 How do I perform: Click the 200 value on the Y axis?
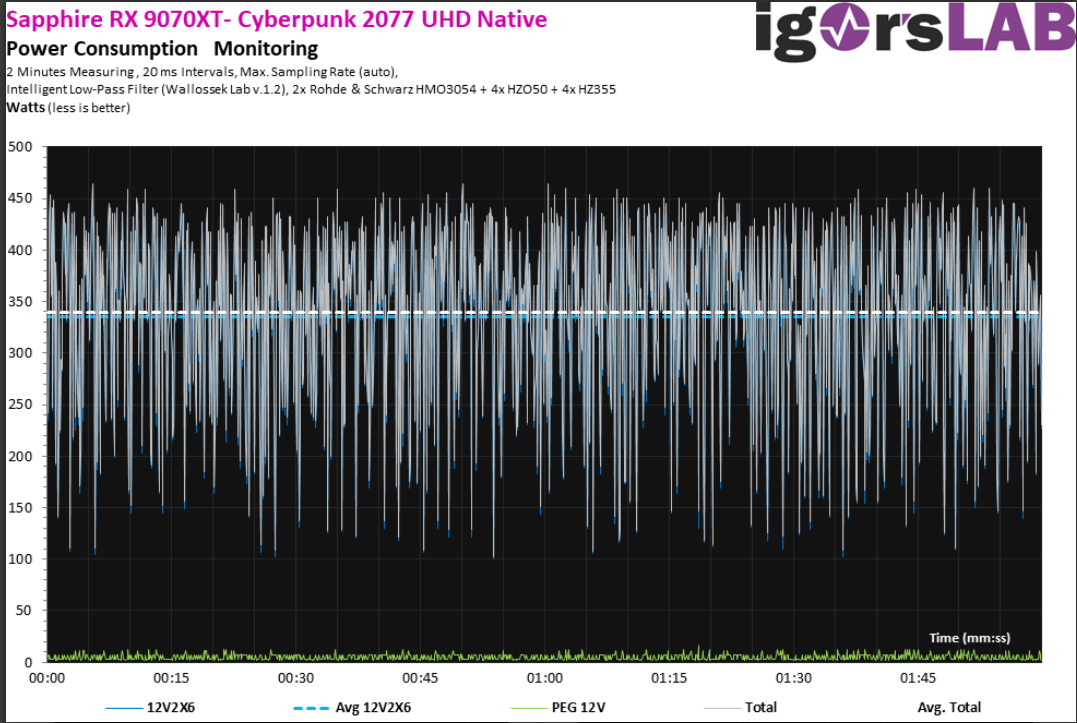20,456
